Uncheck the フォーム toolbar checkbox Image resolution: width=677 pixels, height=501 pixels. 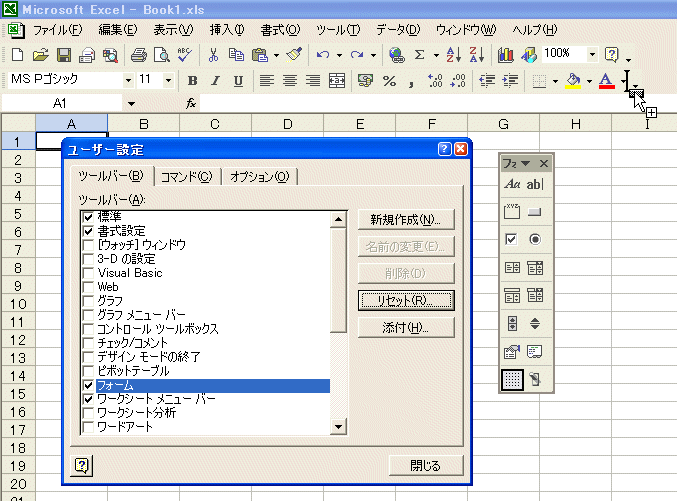(x=88, y=385)
